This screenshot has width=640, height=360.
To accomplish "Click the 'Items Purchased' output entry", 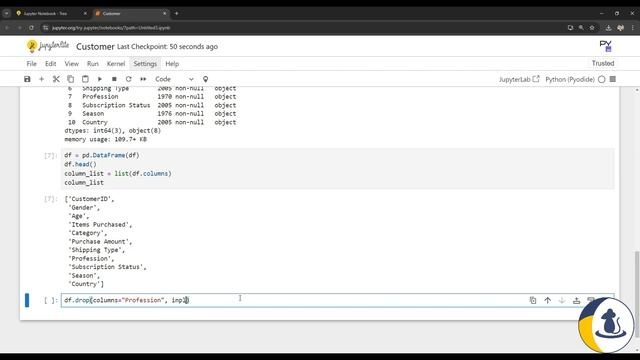I will (x=100, y=224).
